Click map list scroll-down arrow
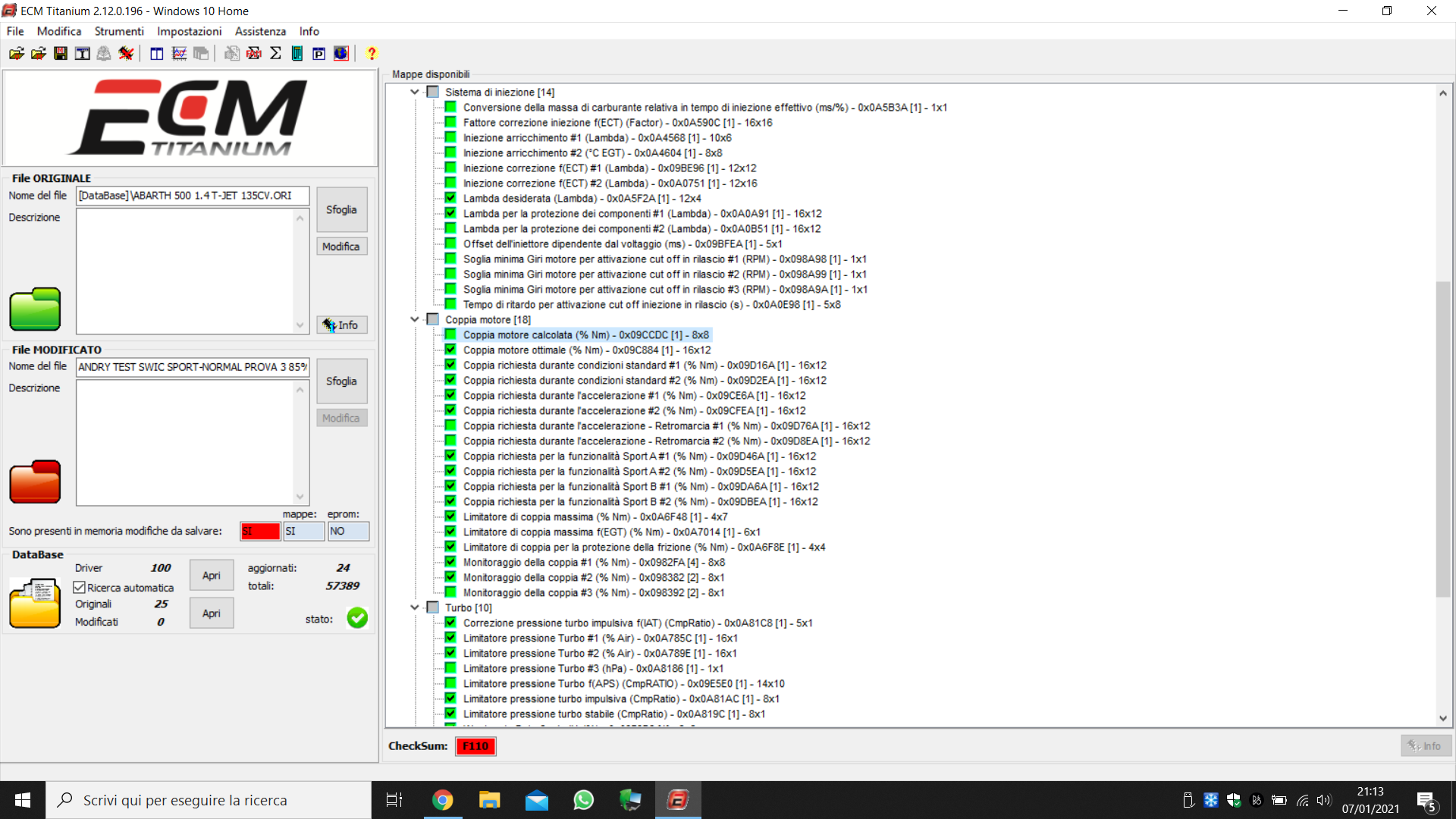Viewport: 1456px width, 819px height. click(x=1443, y=718)
